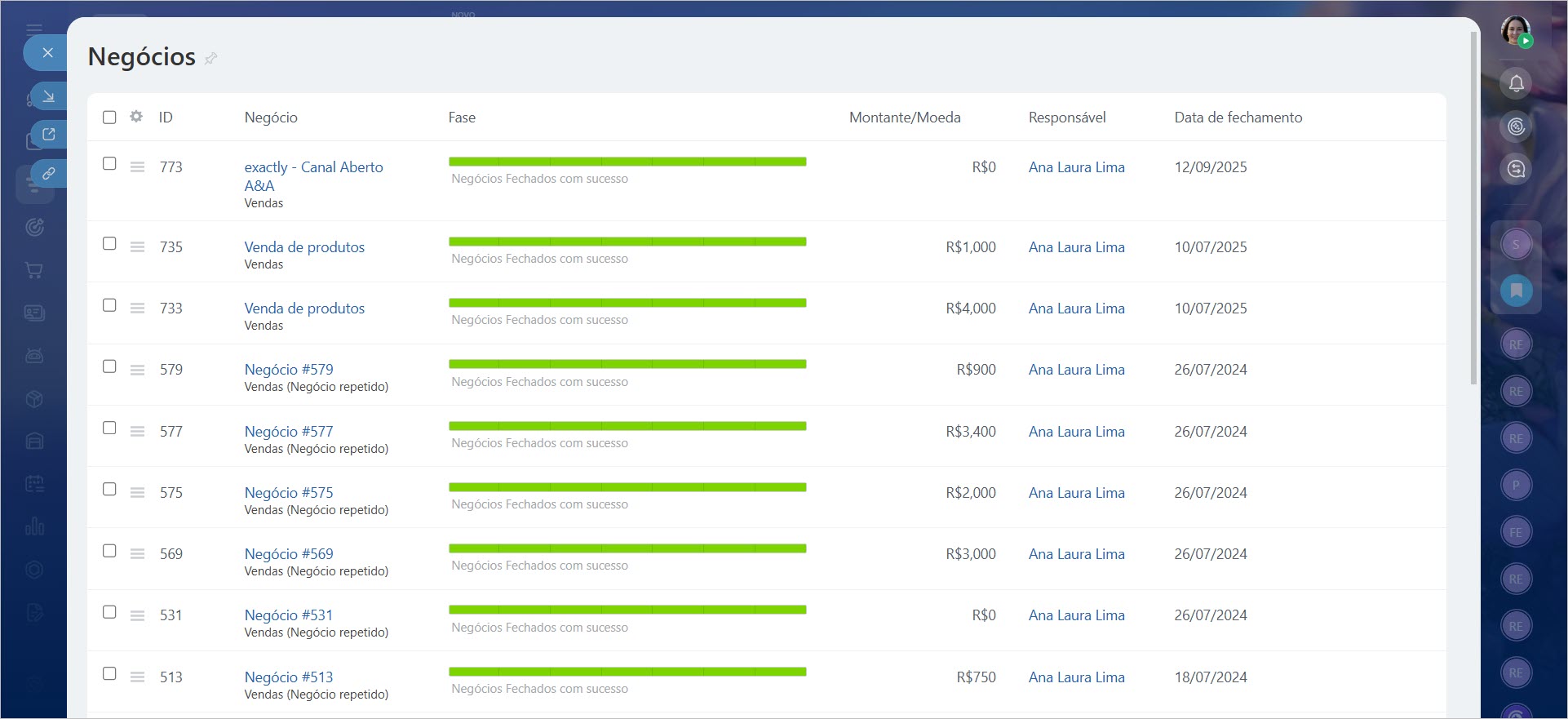Sort by Montante/Moeda column header
The width and height of the screenshot is (1568, 719).
[904, 117]
